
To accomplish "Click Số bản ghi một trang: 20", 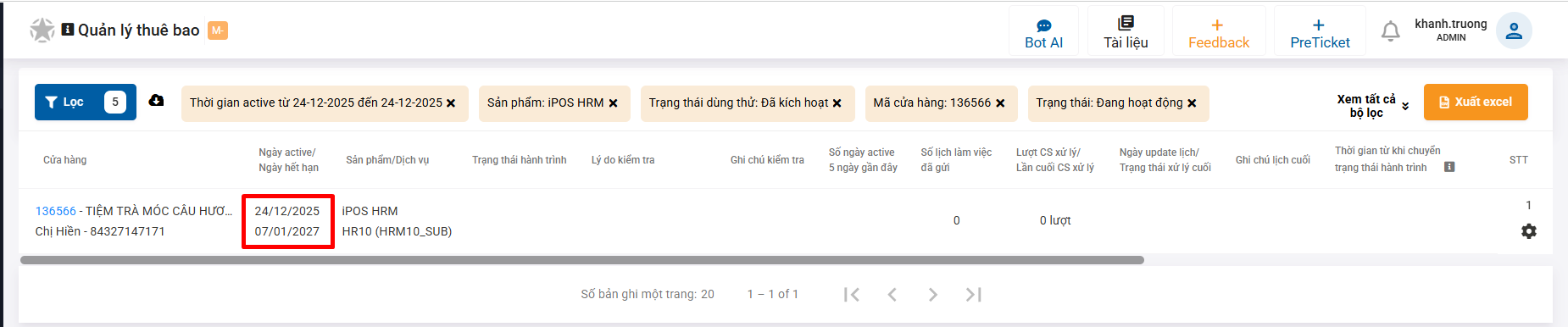I will point(648,294).
